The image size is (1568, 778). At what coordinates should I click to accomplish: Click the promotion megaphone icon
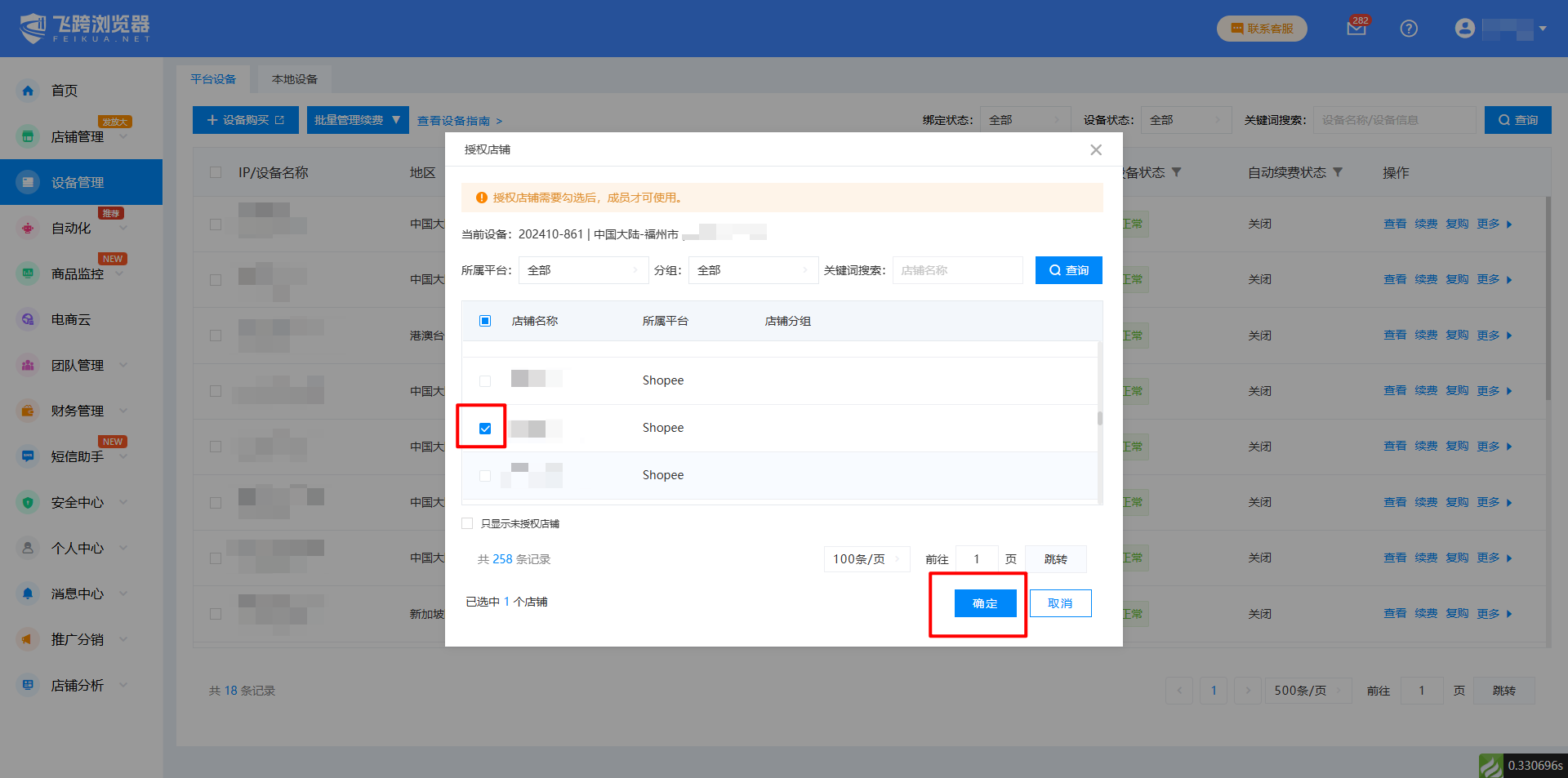coord(28,639)
